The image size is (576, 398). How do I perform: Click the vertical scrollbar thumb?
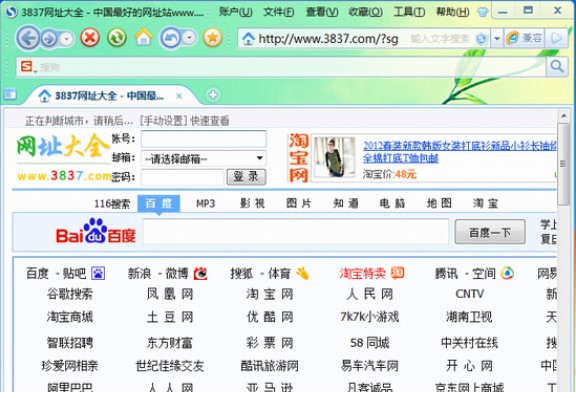pyautogui.click(x=563, y=164)
